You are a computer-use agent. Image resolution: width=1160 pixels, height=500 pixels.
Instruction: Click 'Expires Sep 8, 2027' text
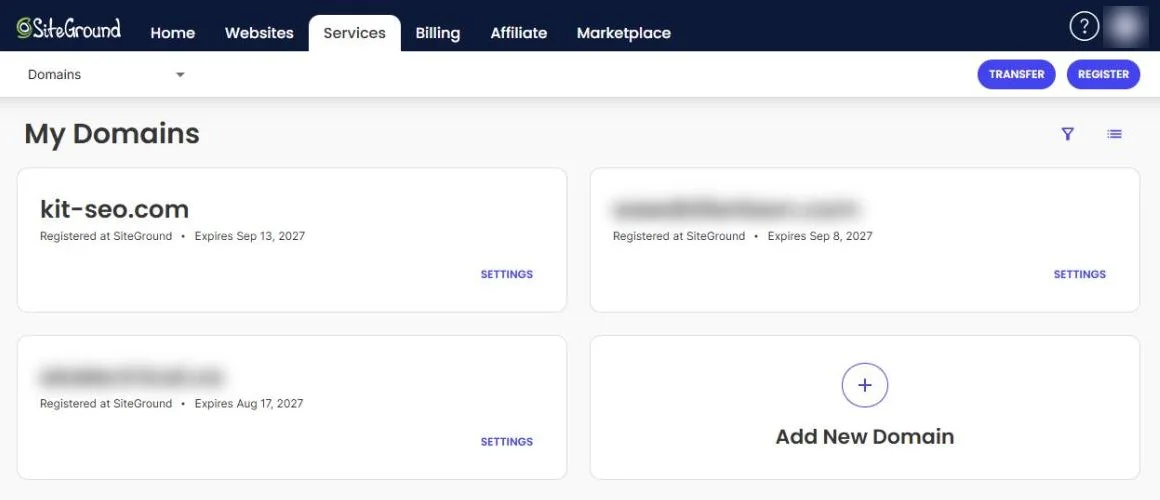(820, 237)
